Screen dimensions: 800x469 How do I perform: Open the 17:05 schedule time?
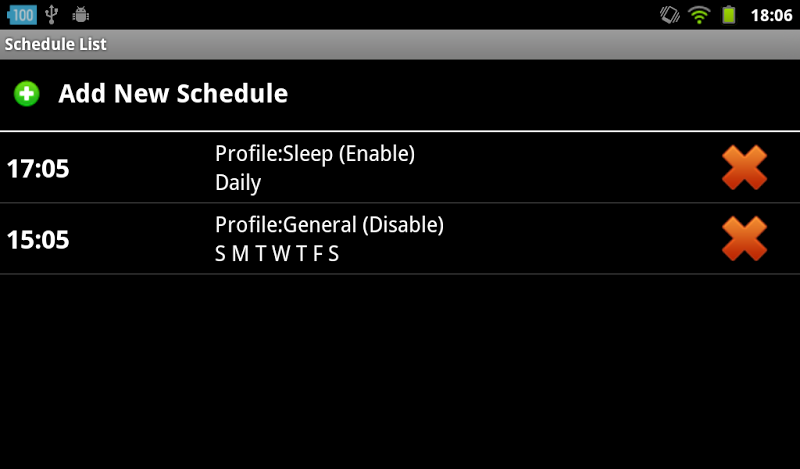click(38, 168)
